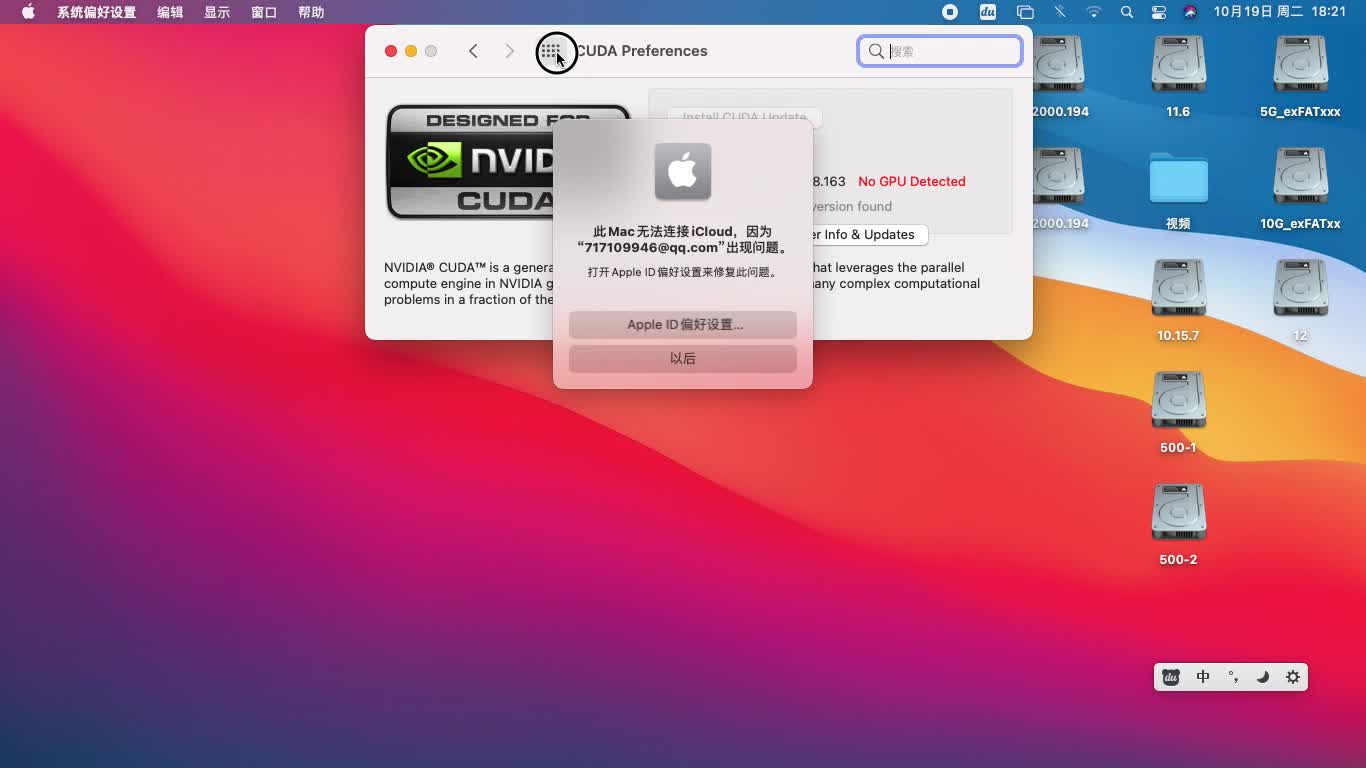Close the CUDA Preferences window
This screenshot has width=1366, height=768.
391,51
